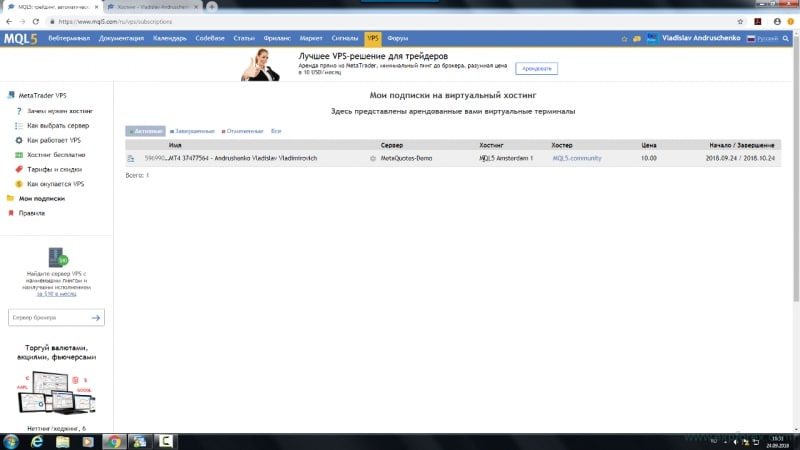Viewport: 800px width, 450px height.
Task: Open CodeBase section
Action: tap(210, 38)
